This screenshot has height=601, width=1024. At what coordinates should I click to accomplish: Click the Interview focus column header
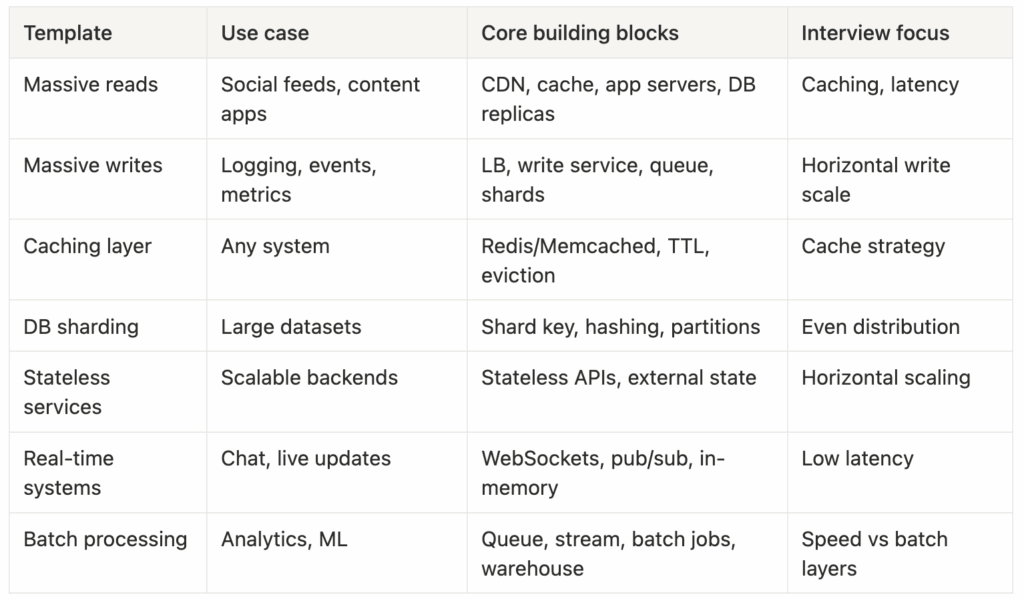(875, 33)
